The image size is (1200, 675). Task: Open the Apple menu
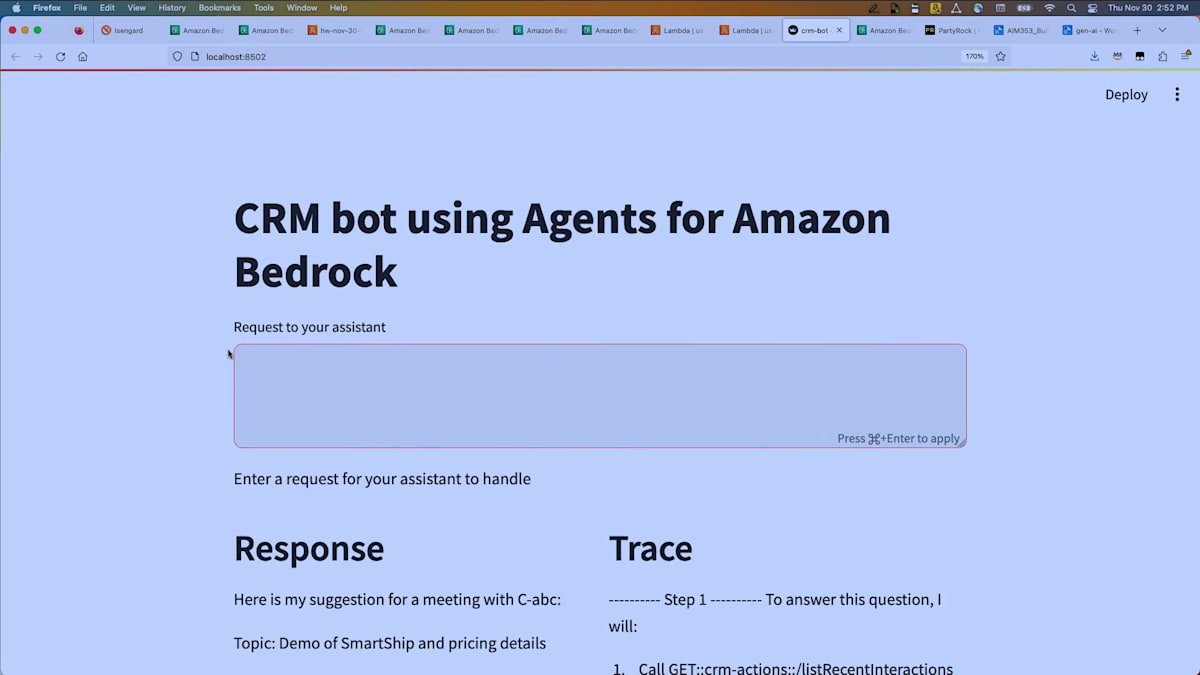16,7
